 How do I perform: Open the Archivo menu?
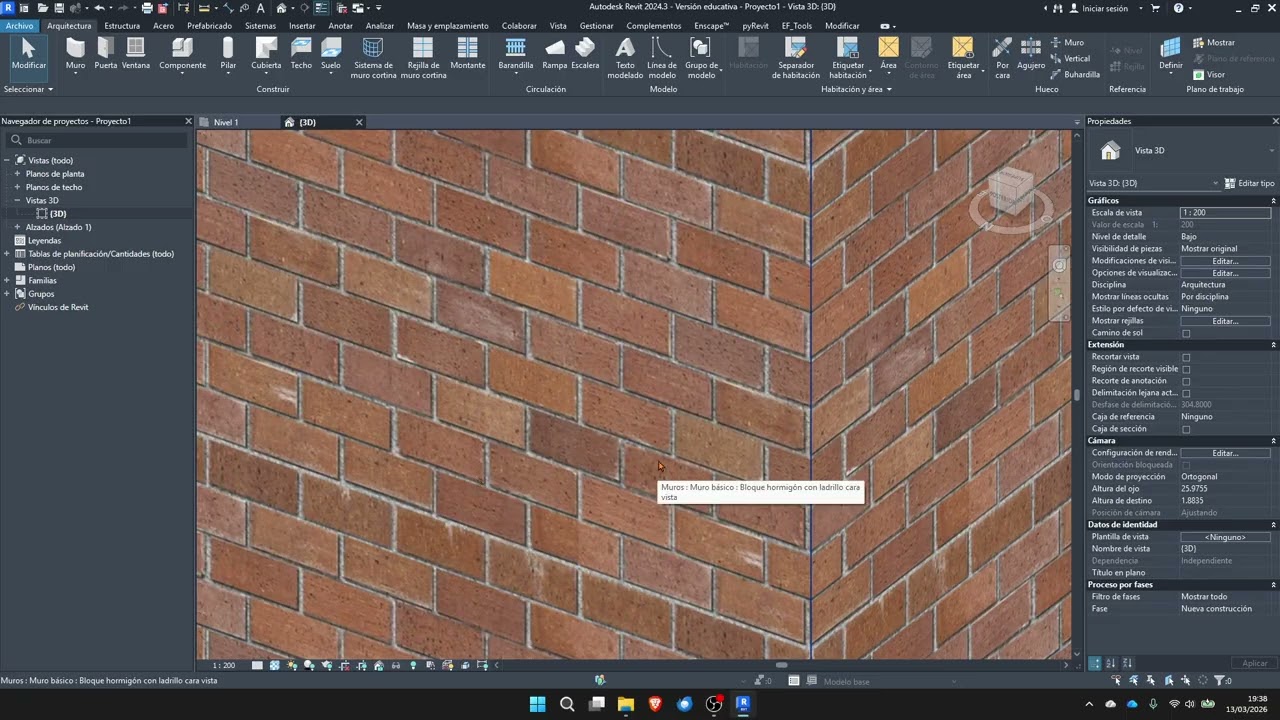(19, 25)
